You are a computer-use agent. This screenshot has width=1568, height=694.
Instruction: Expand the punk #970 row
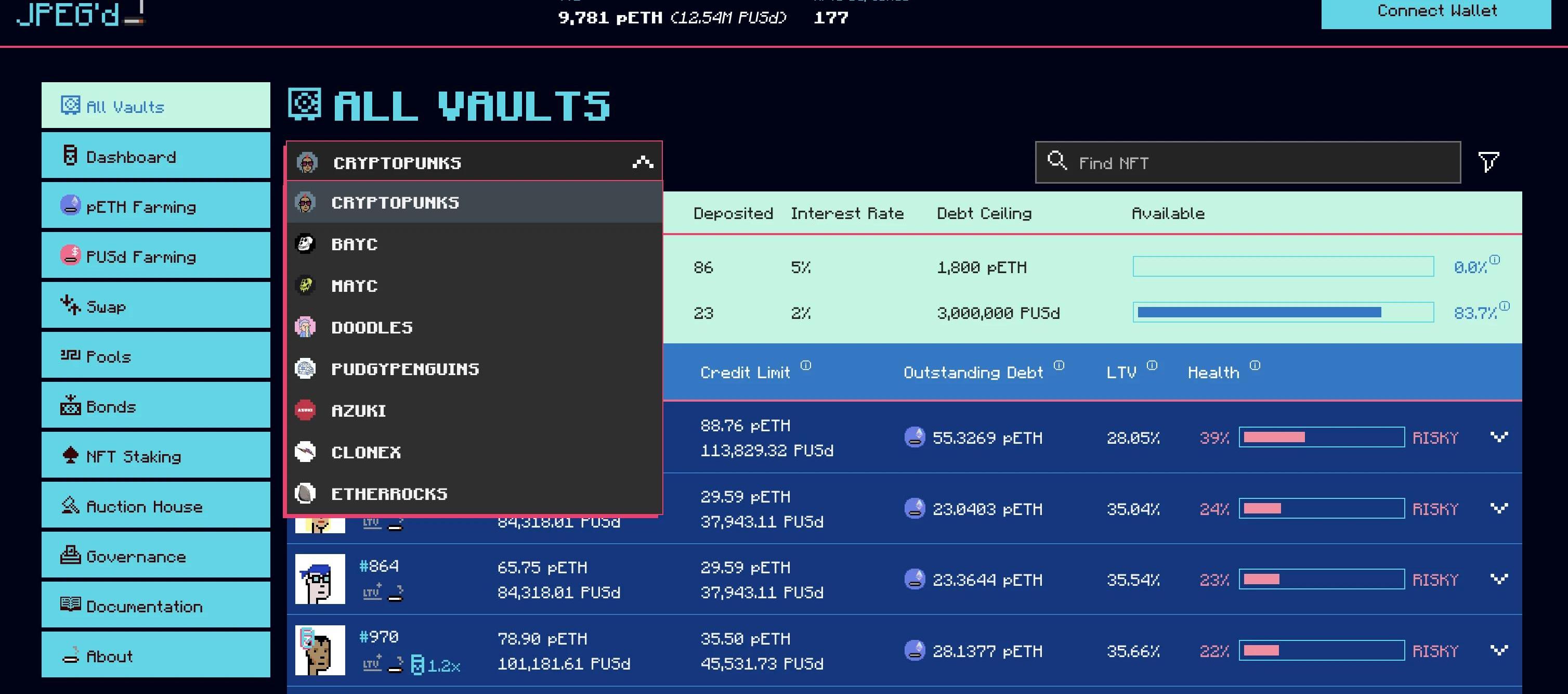click(x=1499, y=650)
